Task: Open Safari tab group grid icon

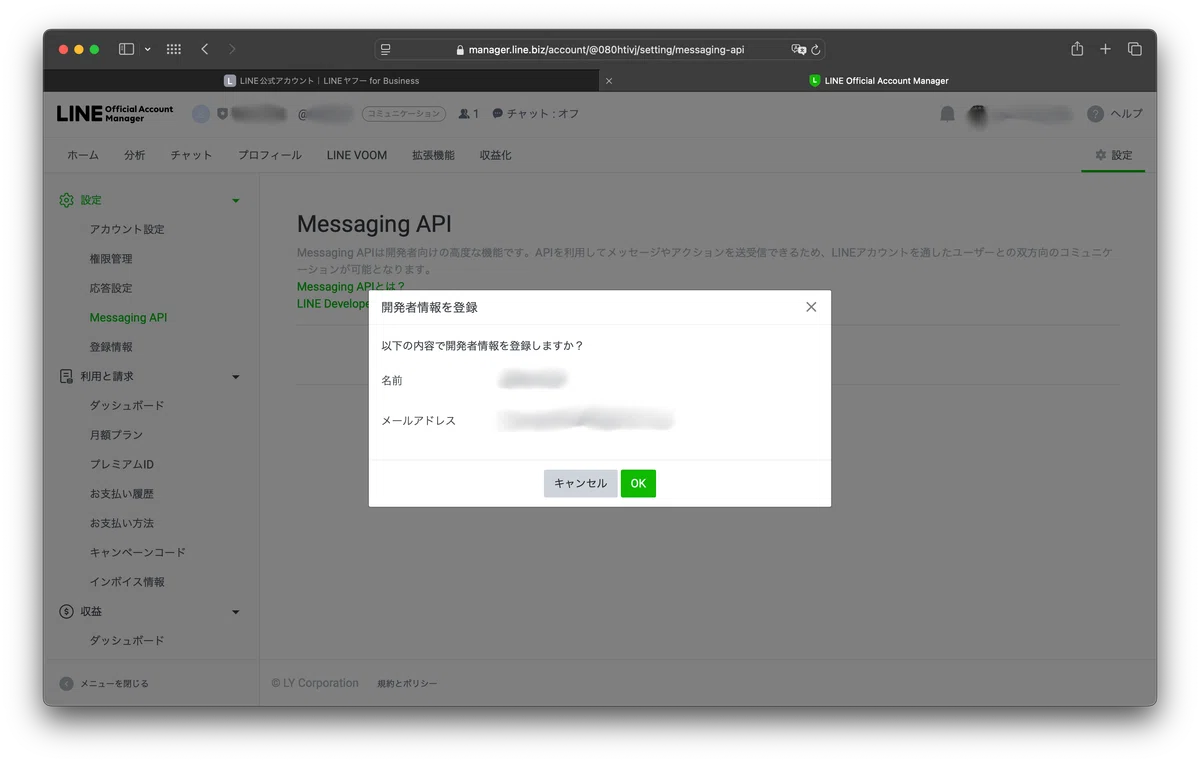Action: coord(173,49)
